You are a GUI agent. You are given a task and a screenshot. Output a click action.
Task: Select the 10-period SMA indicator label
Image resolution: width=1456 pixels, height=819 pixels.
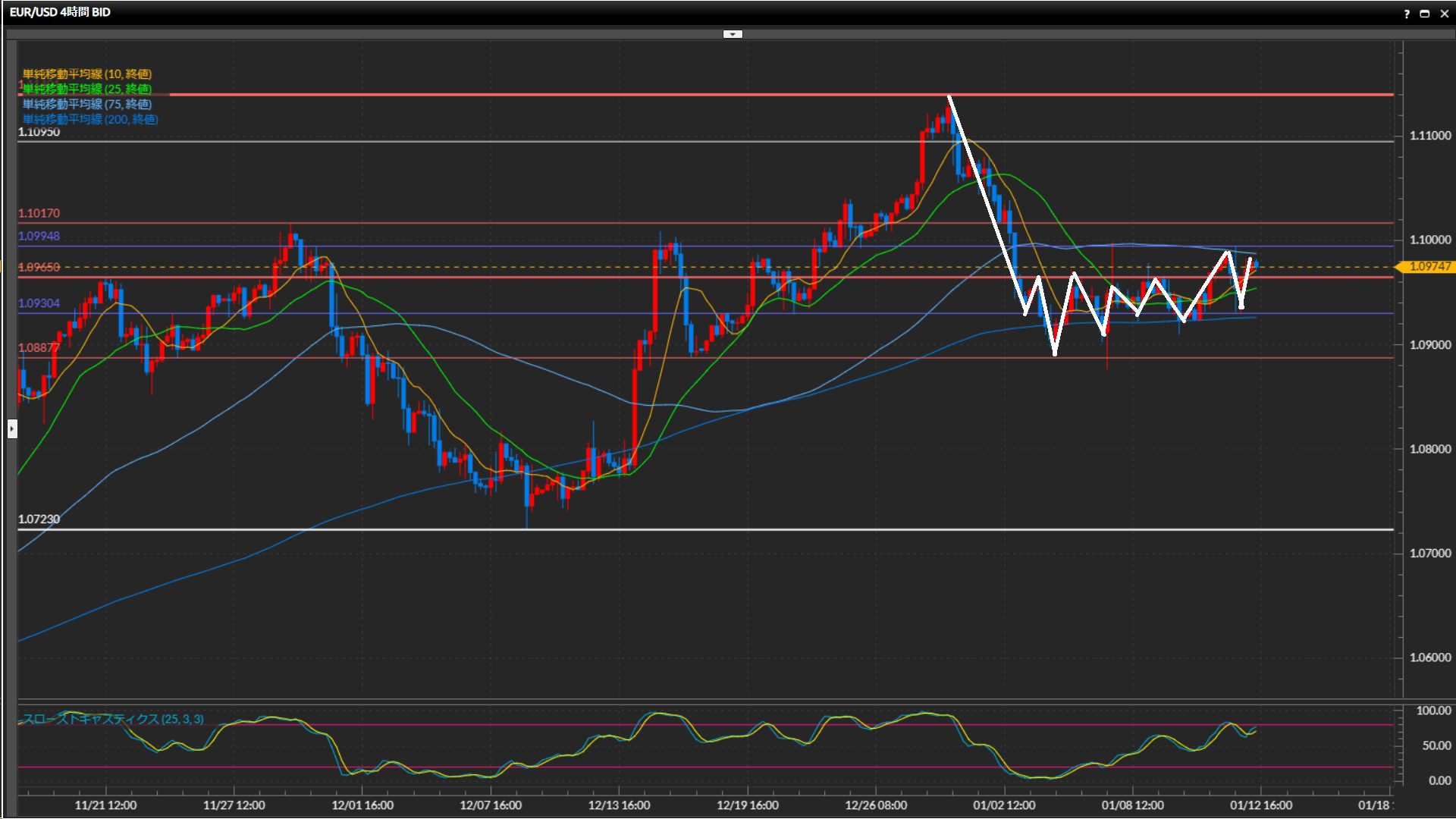pos(86,74)
